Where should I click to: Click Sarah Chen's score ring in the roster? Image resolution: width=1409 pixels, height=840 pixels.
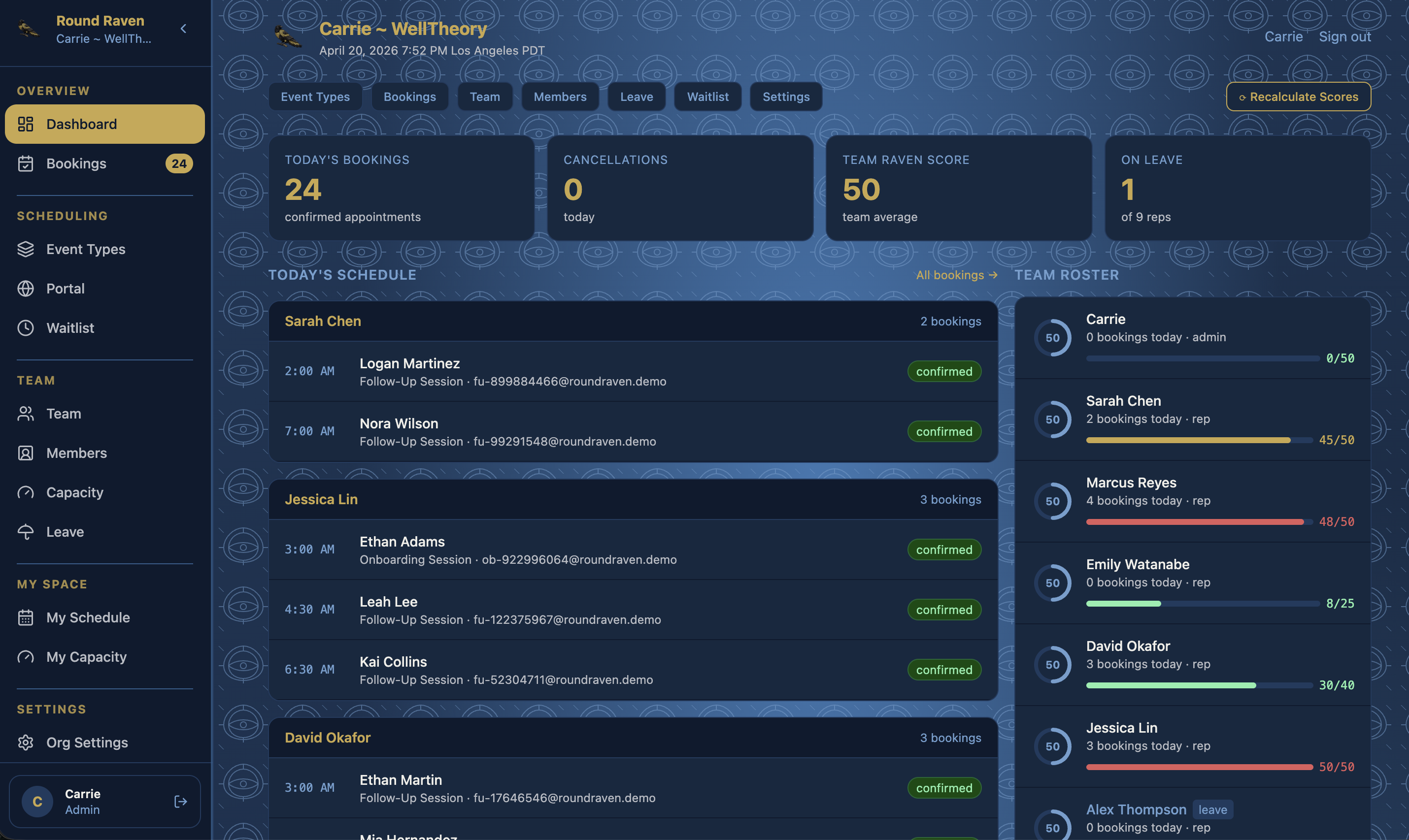pos(1053,420)
